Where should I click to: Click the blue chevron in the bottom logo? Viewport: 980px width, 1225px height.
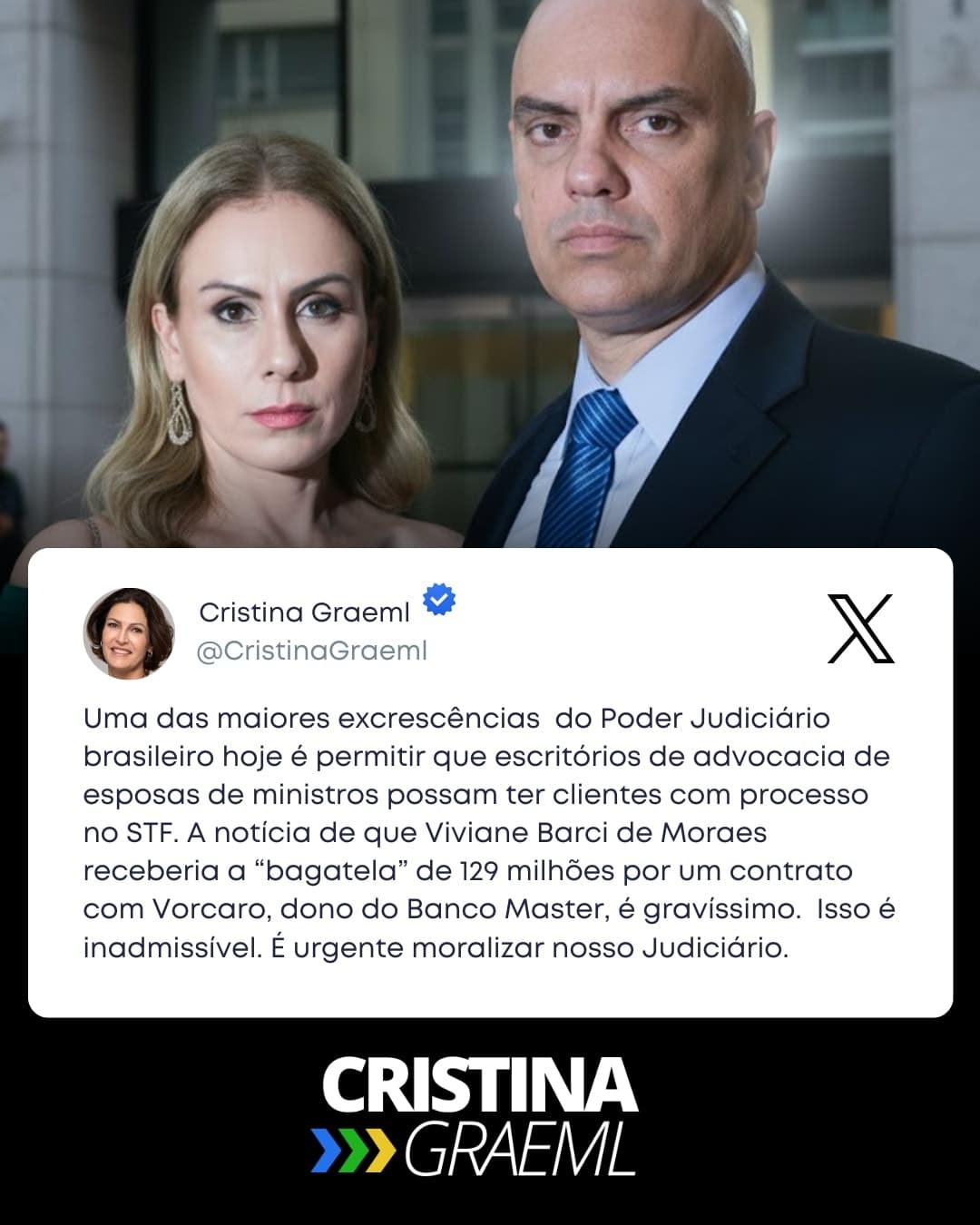(326, 1150)
